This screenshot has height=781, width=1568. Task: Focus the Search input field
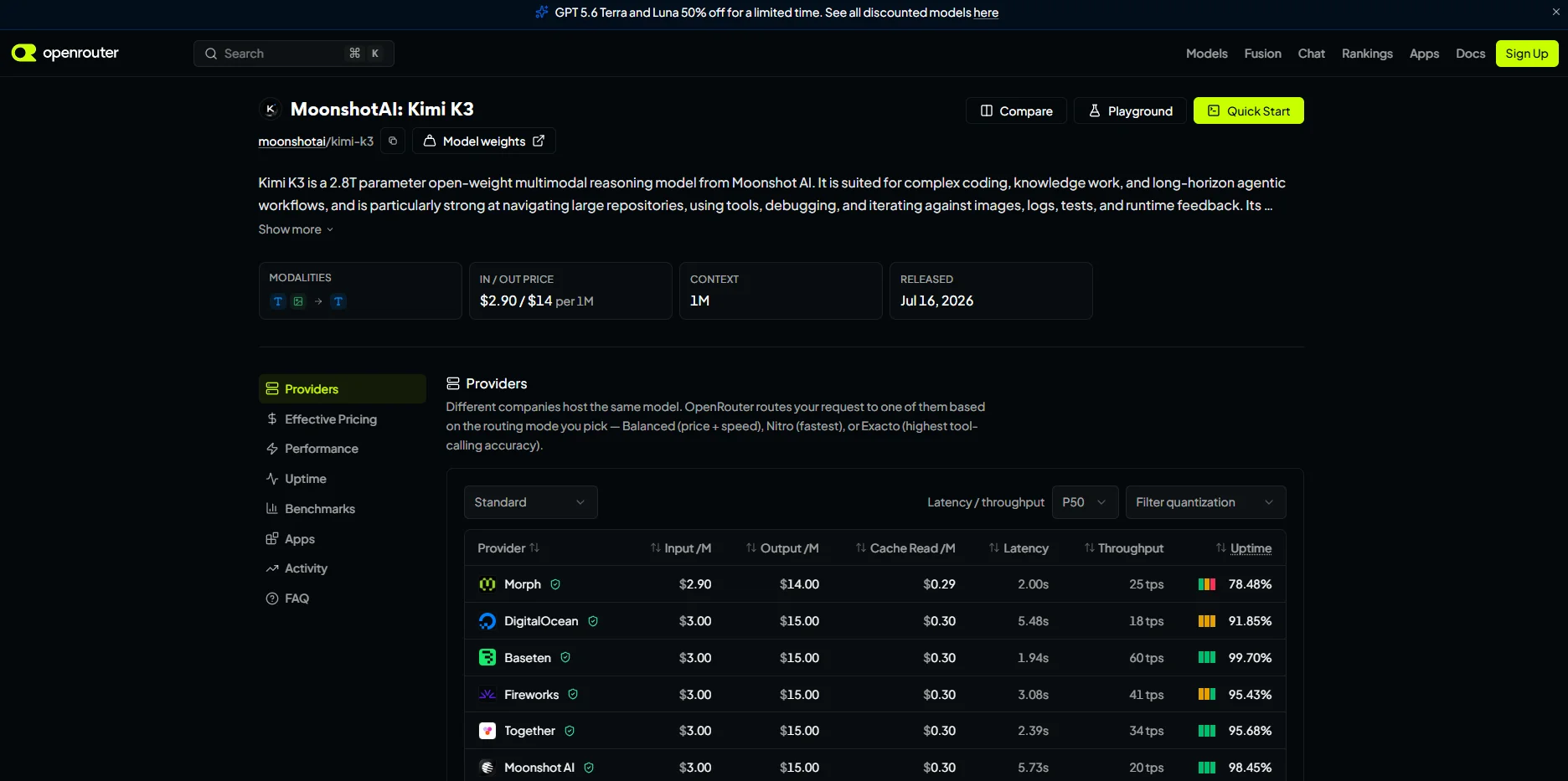pos(294,54)
